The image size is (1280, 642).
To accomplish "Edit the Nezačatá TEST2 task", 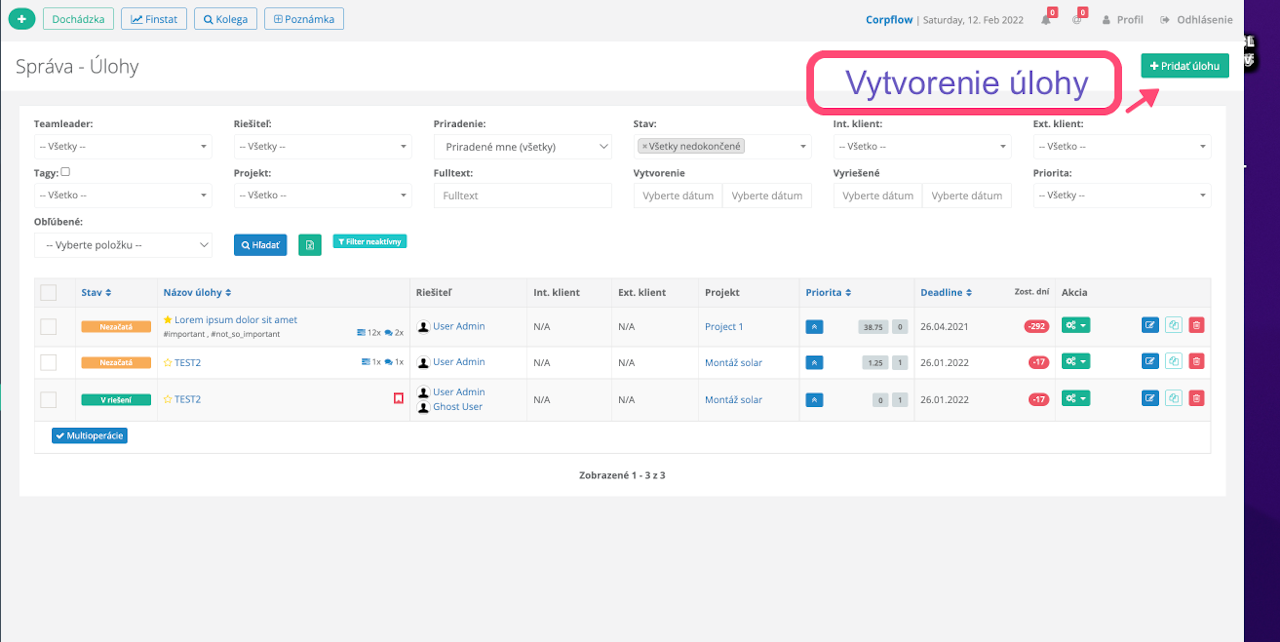I will click(1150, 361).
